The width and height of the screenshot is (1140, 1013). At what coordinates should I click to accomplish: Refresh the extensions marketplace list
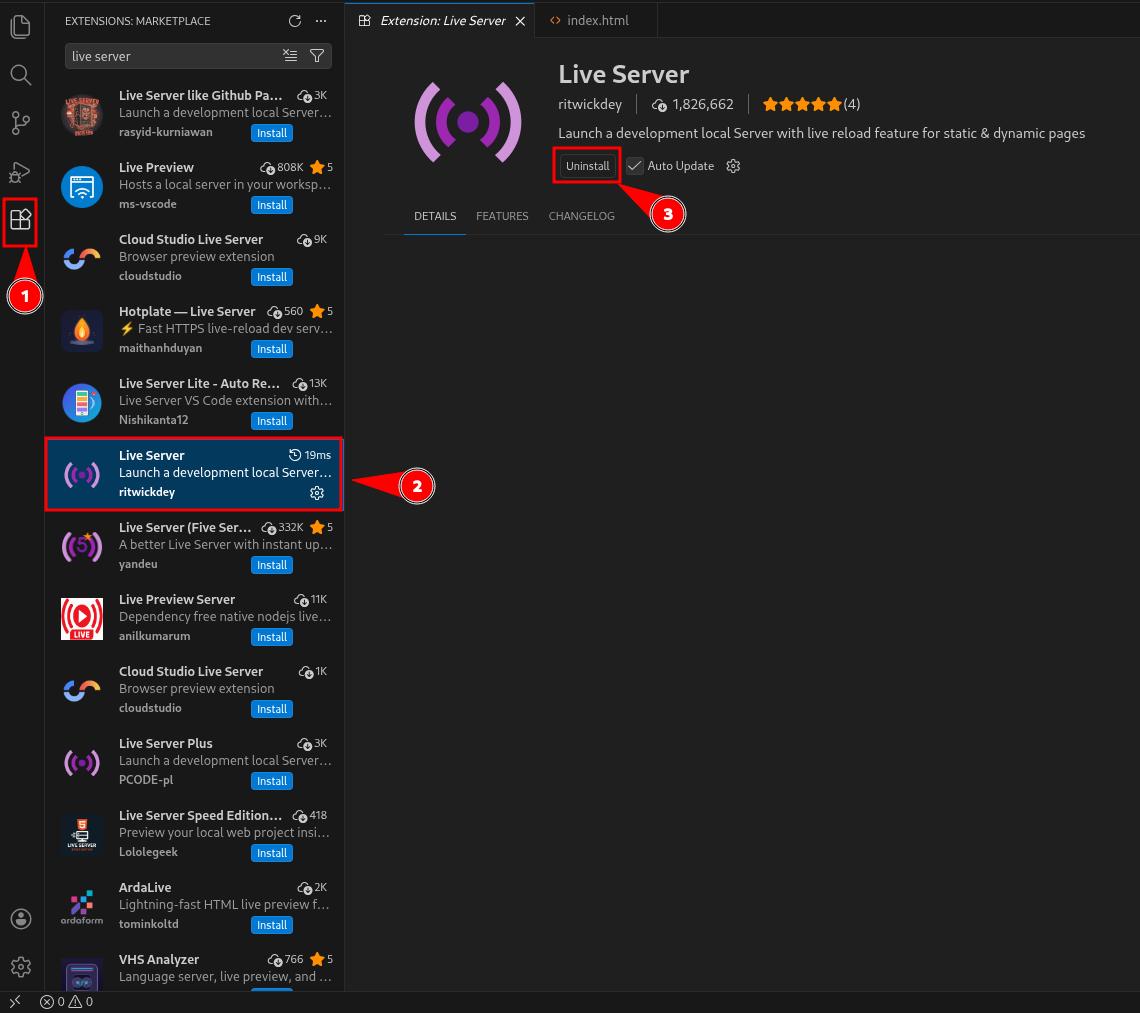[x=294, y=21]
